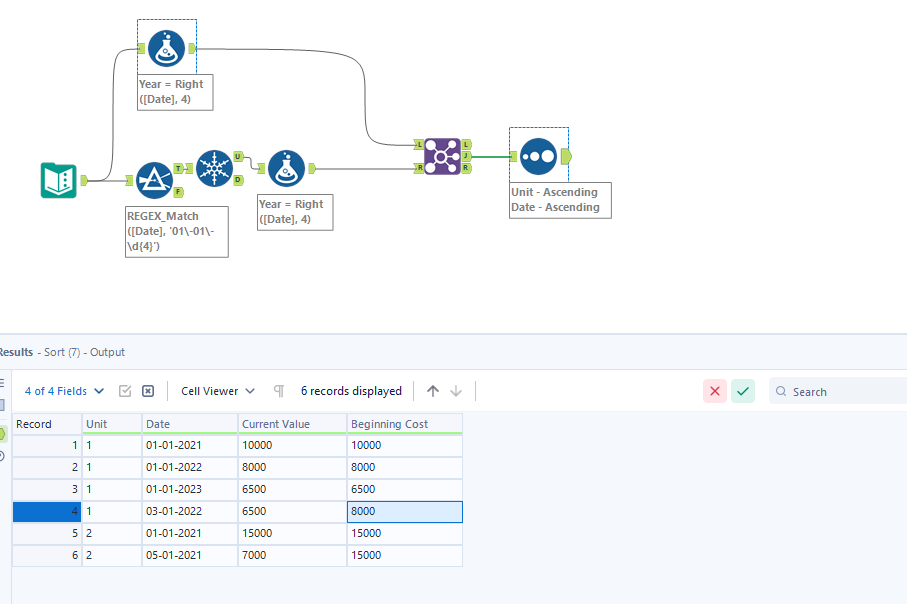This screenshot has height=604, width=907.
Task: Click the green checkmark apply button
Action: [743, 391]
